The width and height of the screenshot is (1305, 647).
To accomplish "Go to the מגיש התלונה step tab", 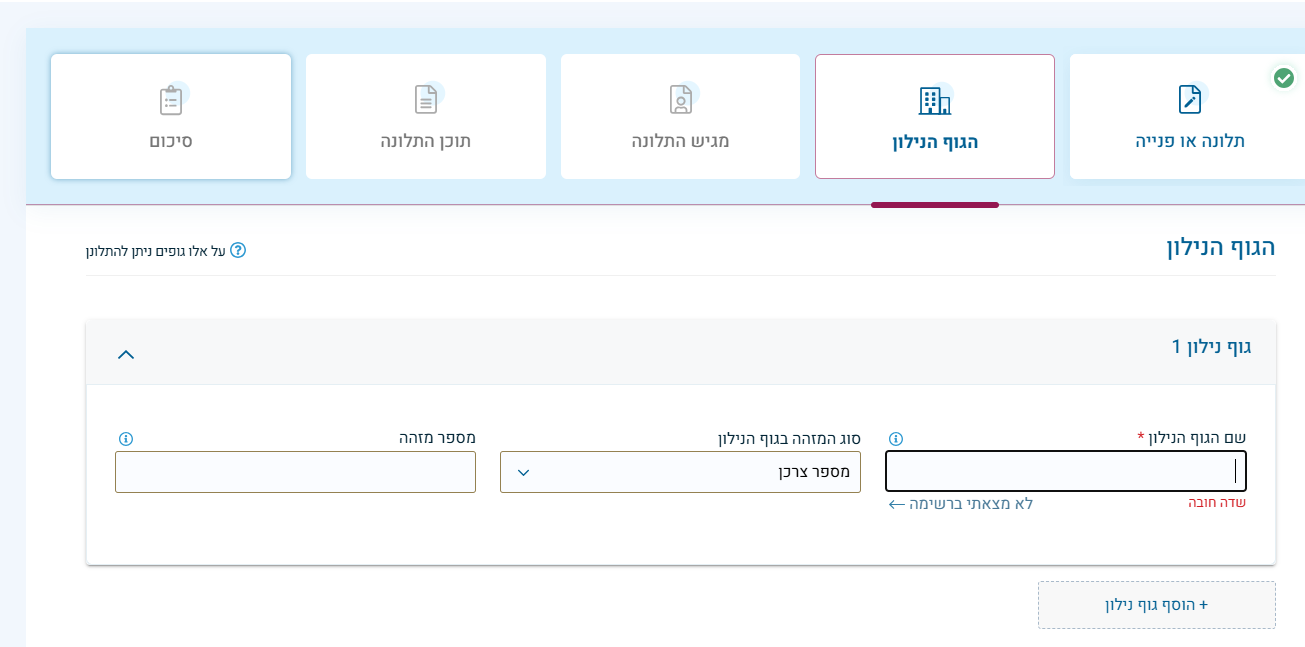I will 680,117.
